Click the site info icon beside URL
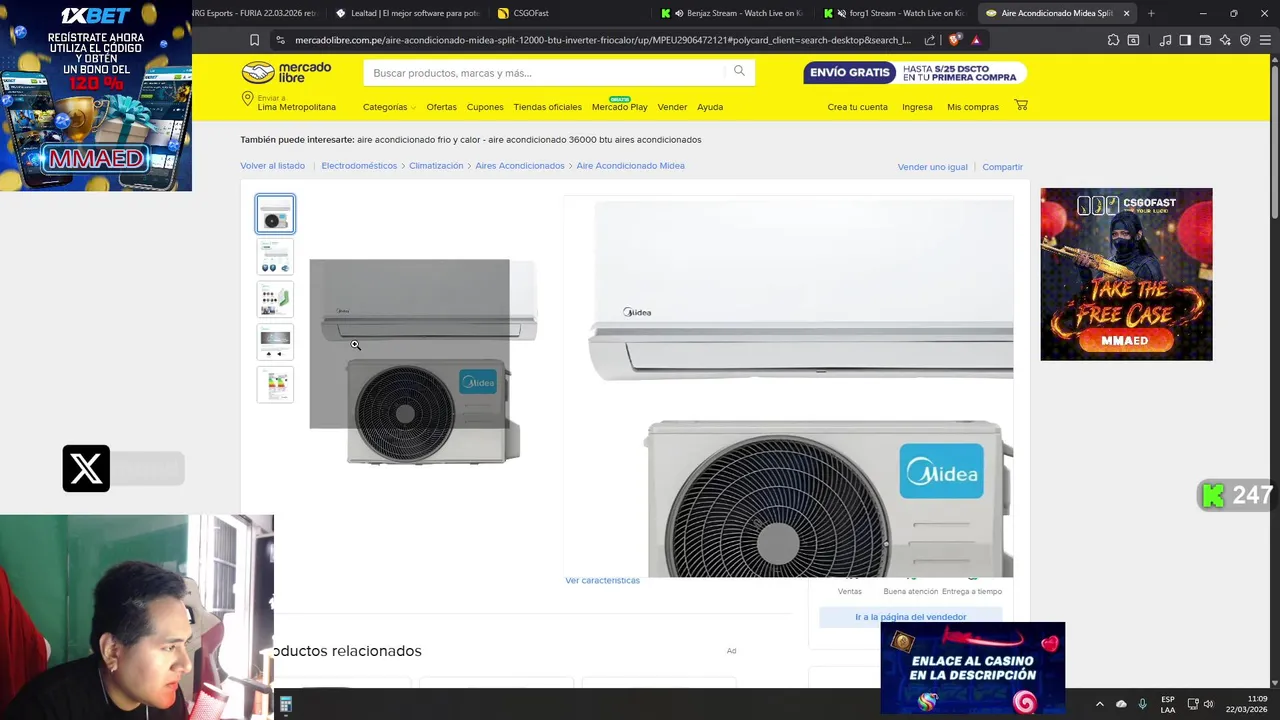Image resolution: width=1280 pixels, height=720 pixels. coord(280,40)
